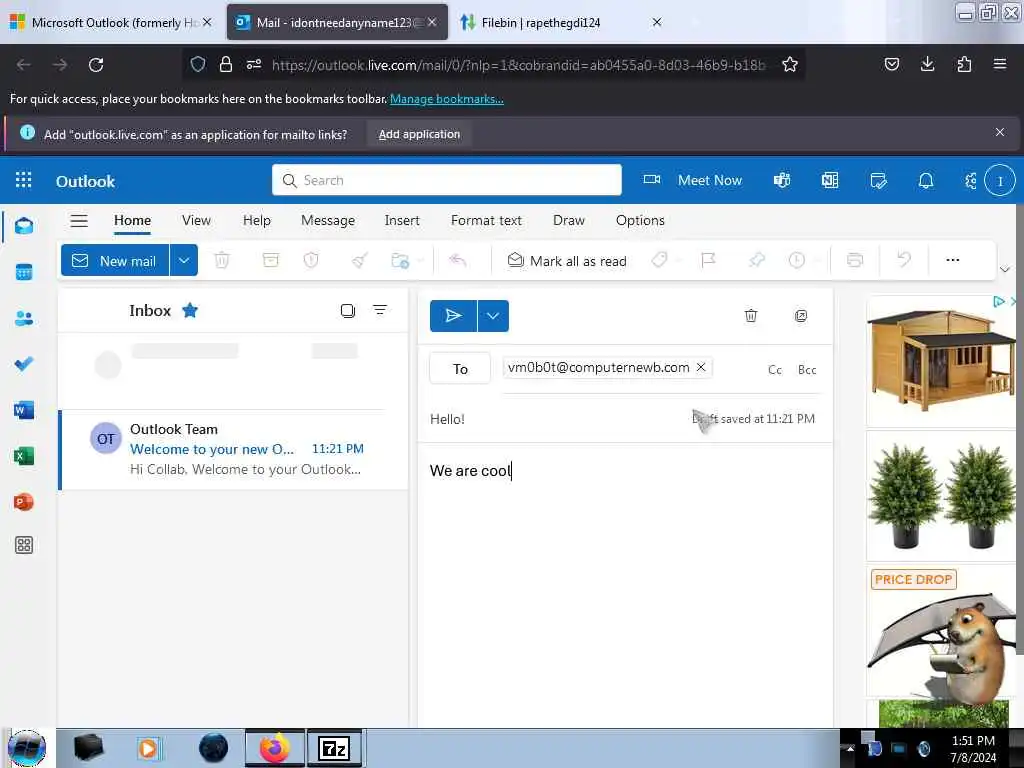
Task: Open the filter icon in the Inbox header
Action: tap(380, 310)
